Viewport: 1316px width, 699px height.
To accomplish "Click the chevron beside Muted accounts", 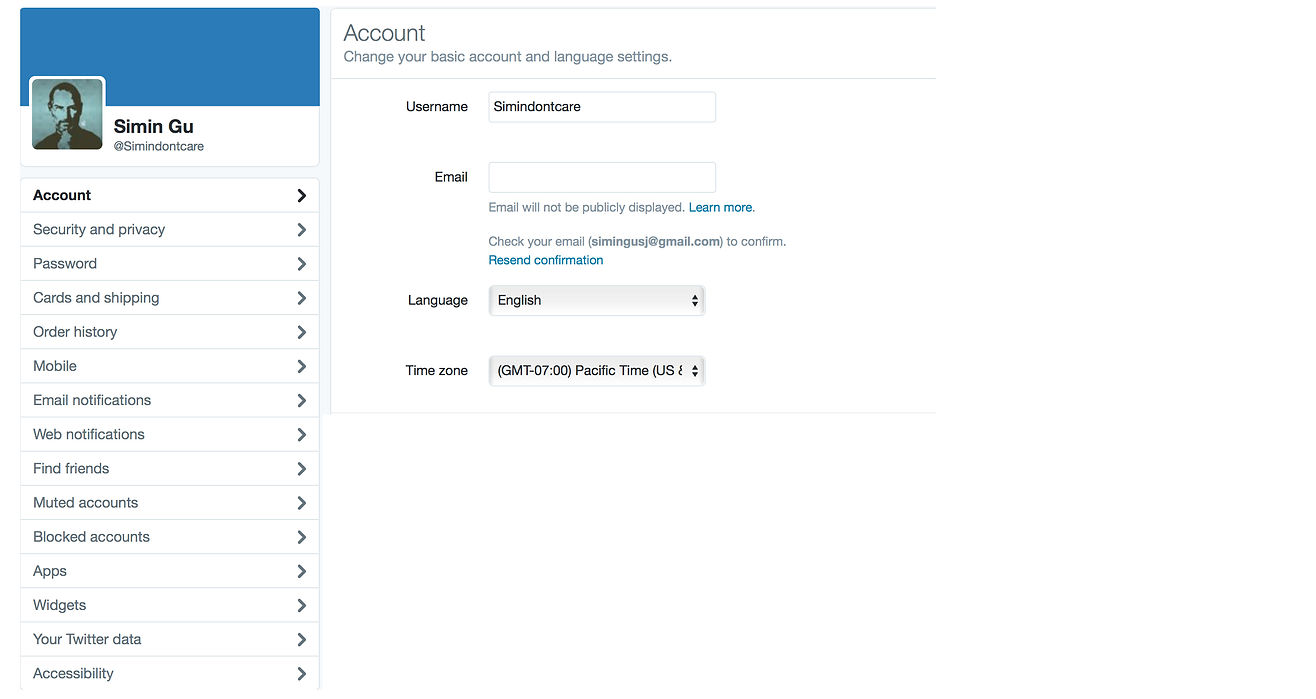I will [301, 503].
